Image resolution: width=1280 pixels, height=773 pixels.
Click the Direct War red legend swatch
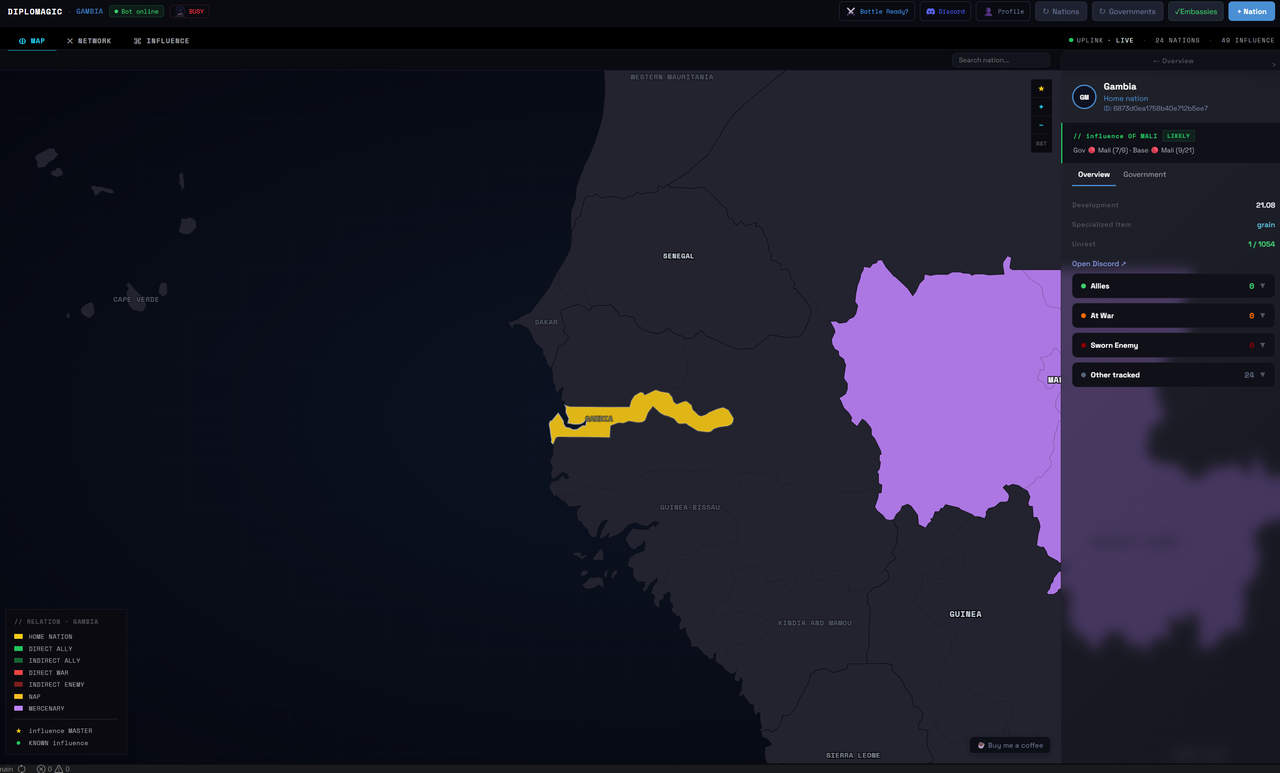click(18, 673)
